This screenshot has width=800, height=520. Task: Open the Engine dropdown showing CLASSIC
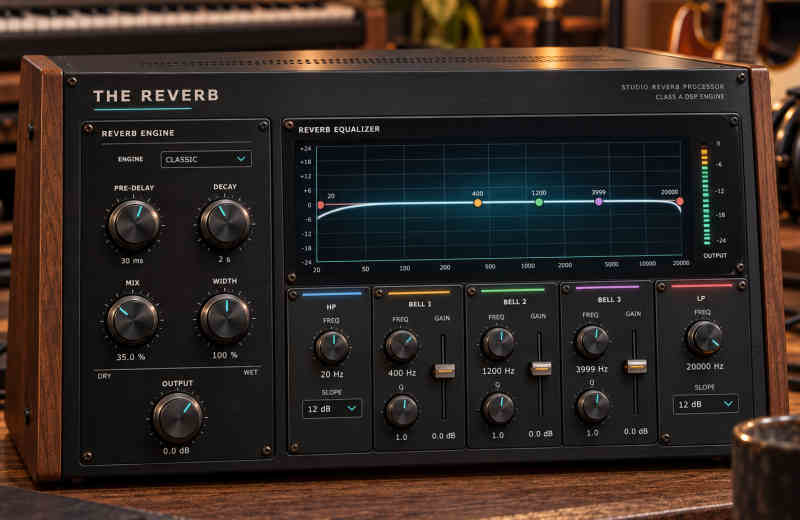pos(206,159)
